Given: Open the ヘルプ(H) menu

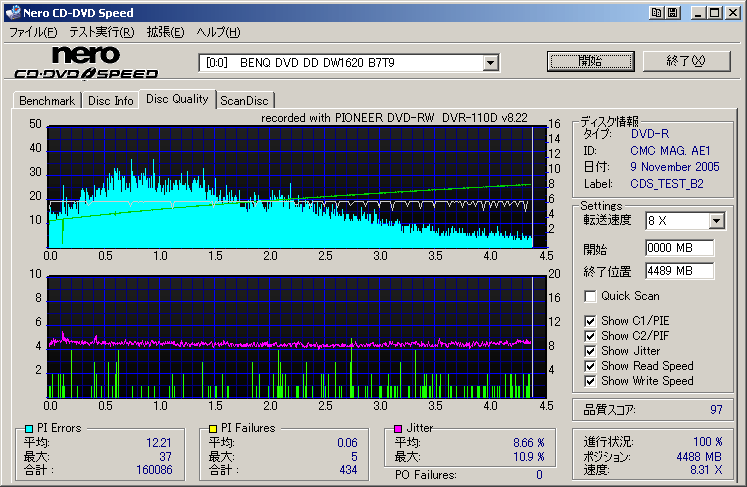Looking at the screenshot, I should click(x=219, y=32).
